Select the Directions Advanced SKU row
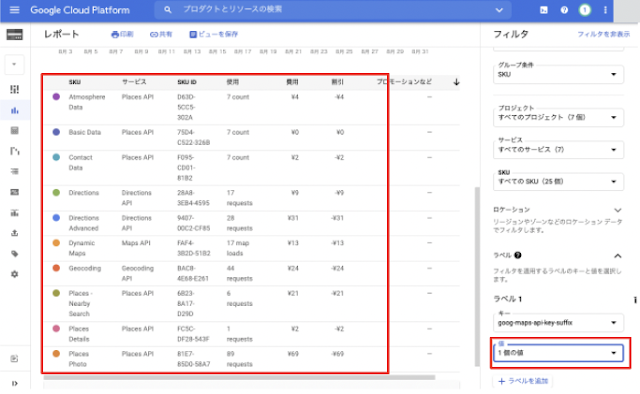 pos(251,223)
